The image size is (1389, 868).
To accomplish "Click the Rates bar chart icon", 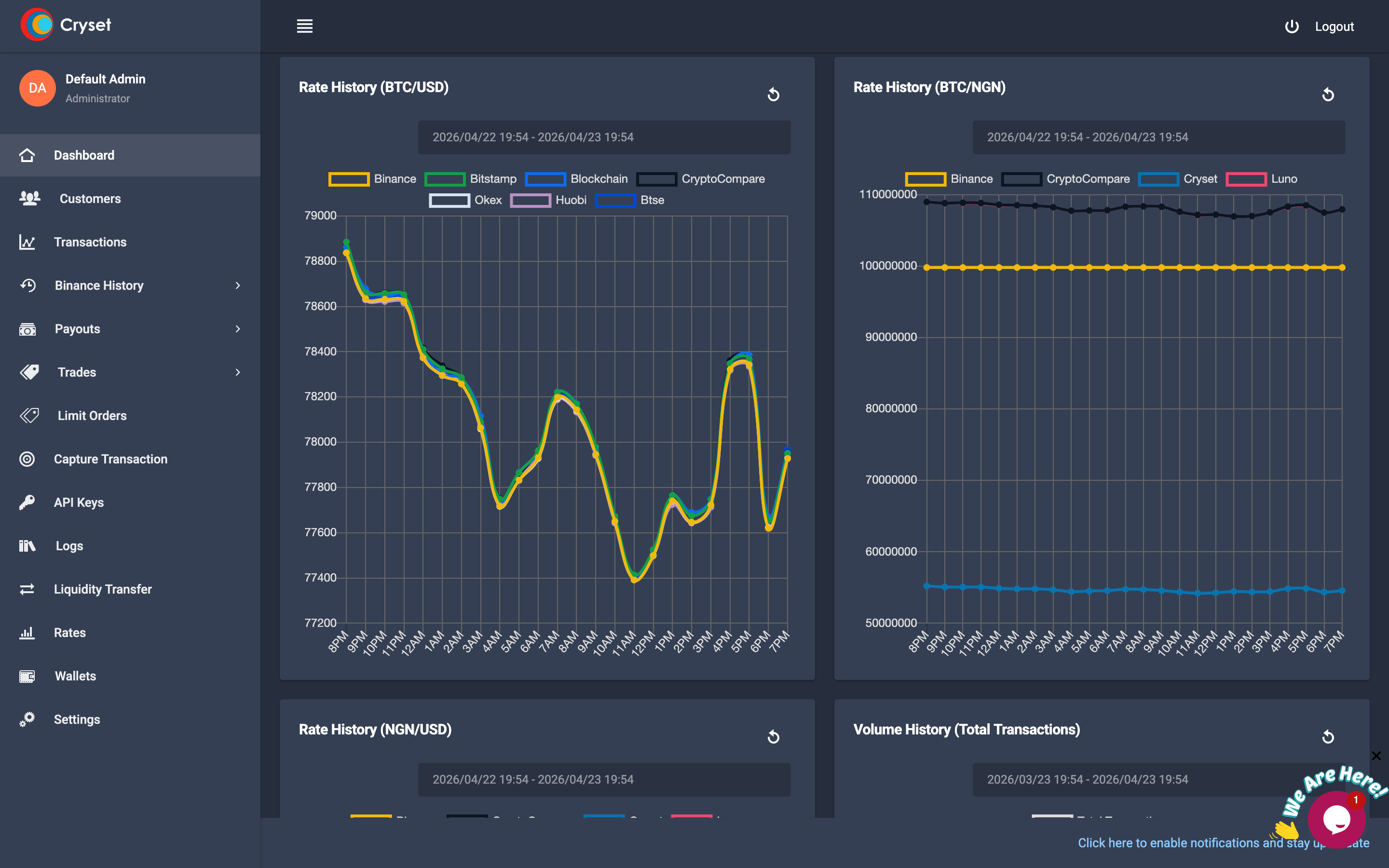I will tap(27, 633).
